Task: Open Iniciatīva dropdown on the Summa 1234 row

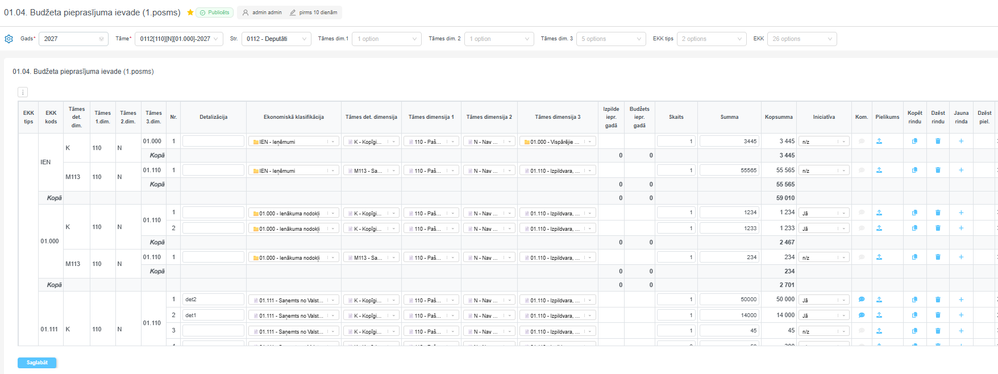Action: click(824, 213)
